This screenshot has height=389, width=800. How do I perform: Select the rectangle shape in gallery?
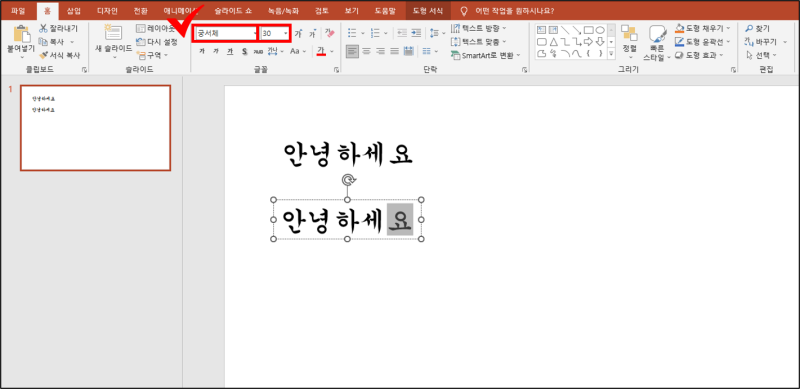tap(588, 30)
